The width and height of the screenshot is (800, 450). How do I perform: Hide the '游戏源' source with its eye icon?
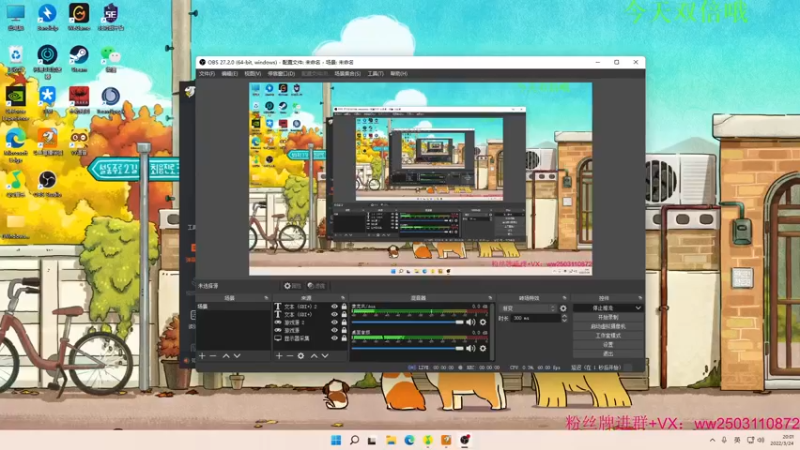[x=335, y=330]
